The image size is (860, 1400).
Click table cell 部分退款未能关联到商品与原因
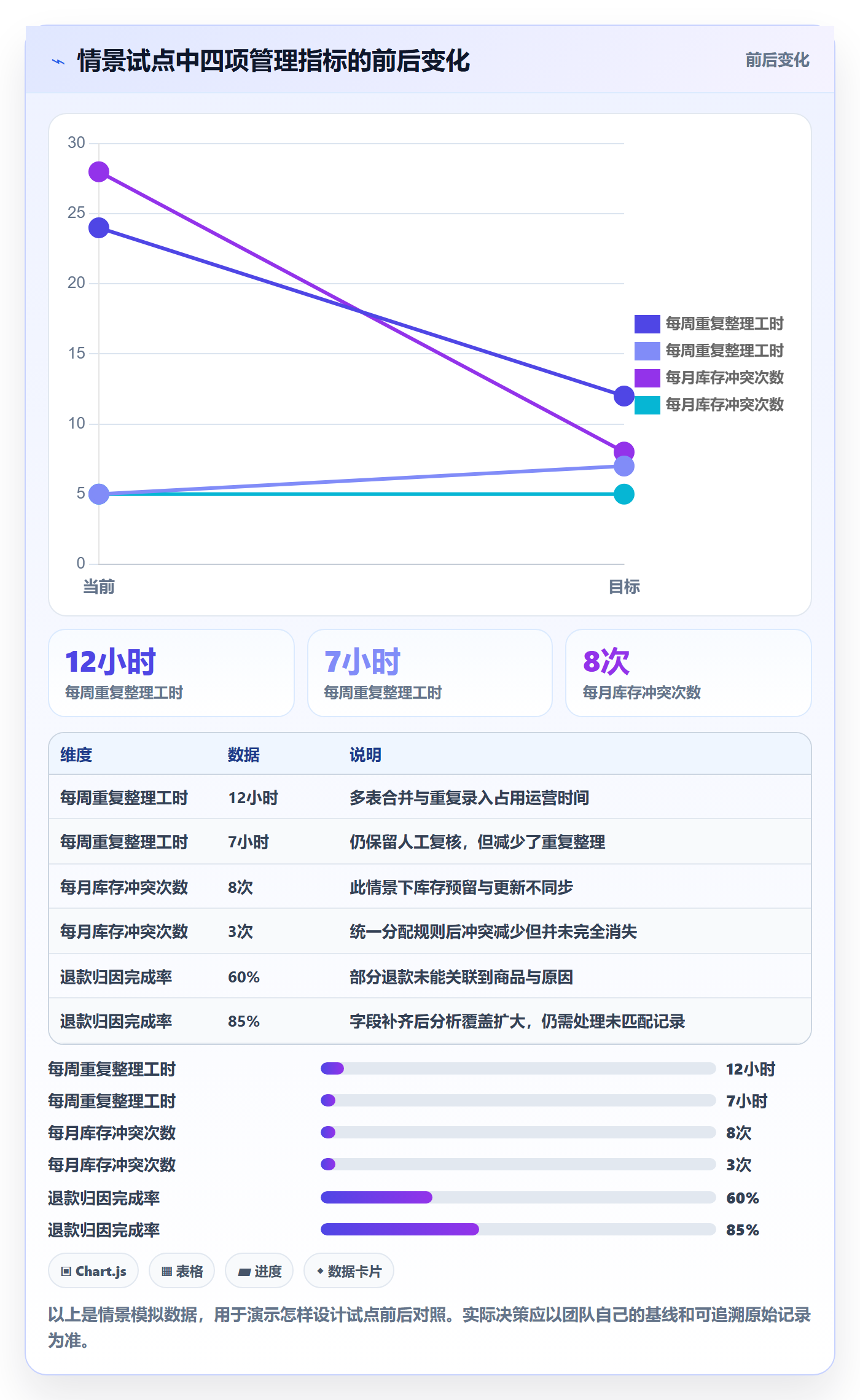pos(461,977)
